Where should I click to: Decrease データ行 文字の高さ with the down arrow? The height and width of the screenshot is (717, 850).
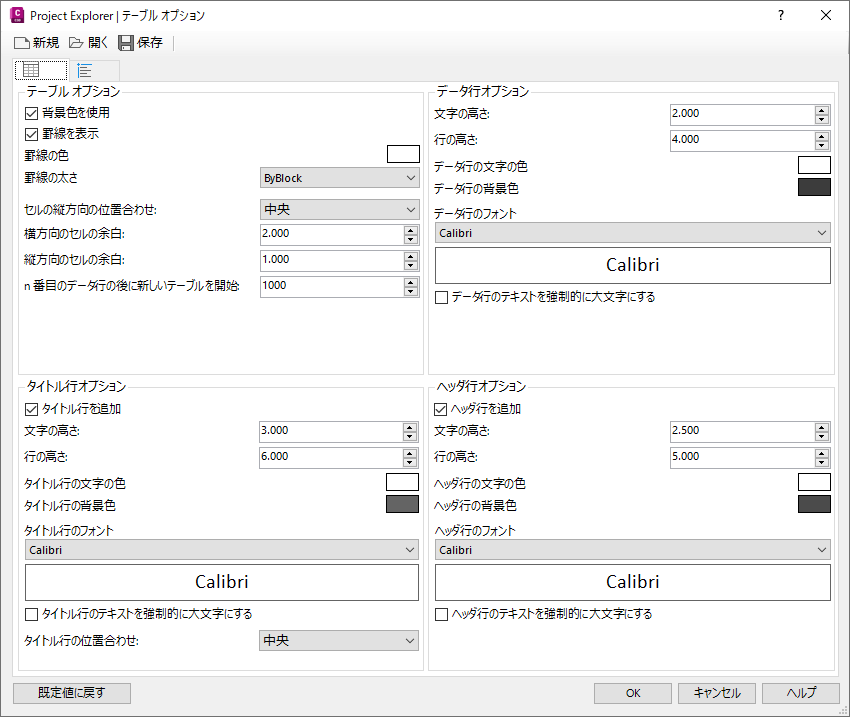(x=822, y=118)
